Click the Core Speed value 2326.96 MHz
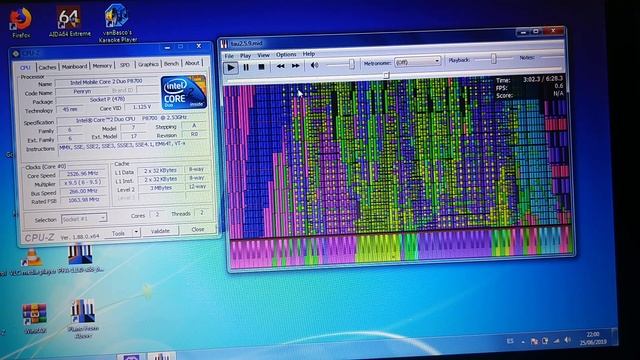This screenshot has width=640, height=360. click(x=82, y=174)
